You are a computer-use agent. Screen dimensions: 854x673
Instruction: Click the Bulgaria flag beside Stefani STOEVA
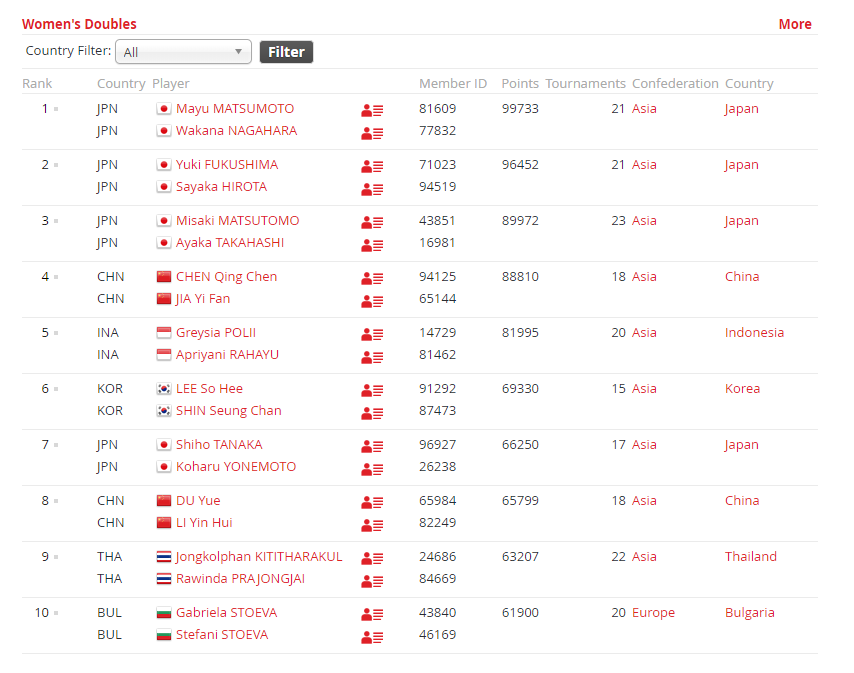click(164, 635)
